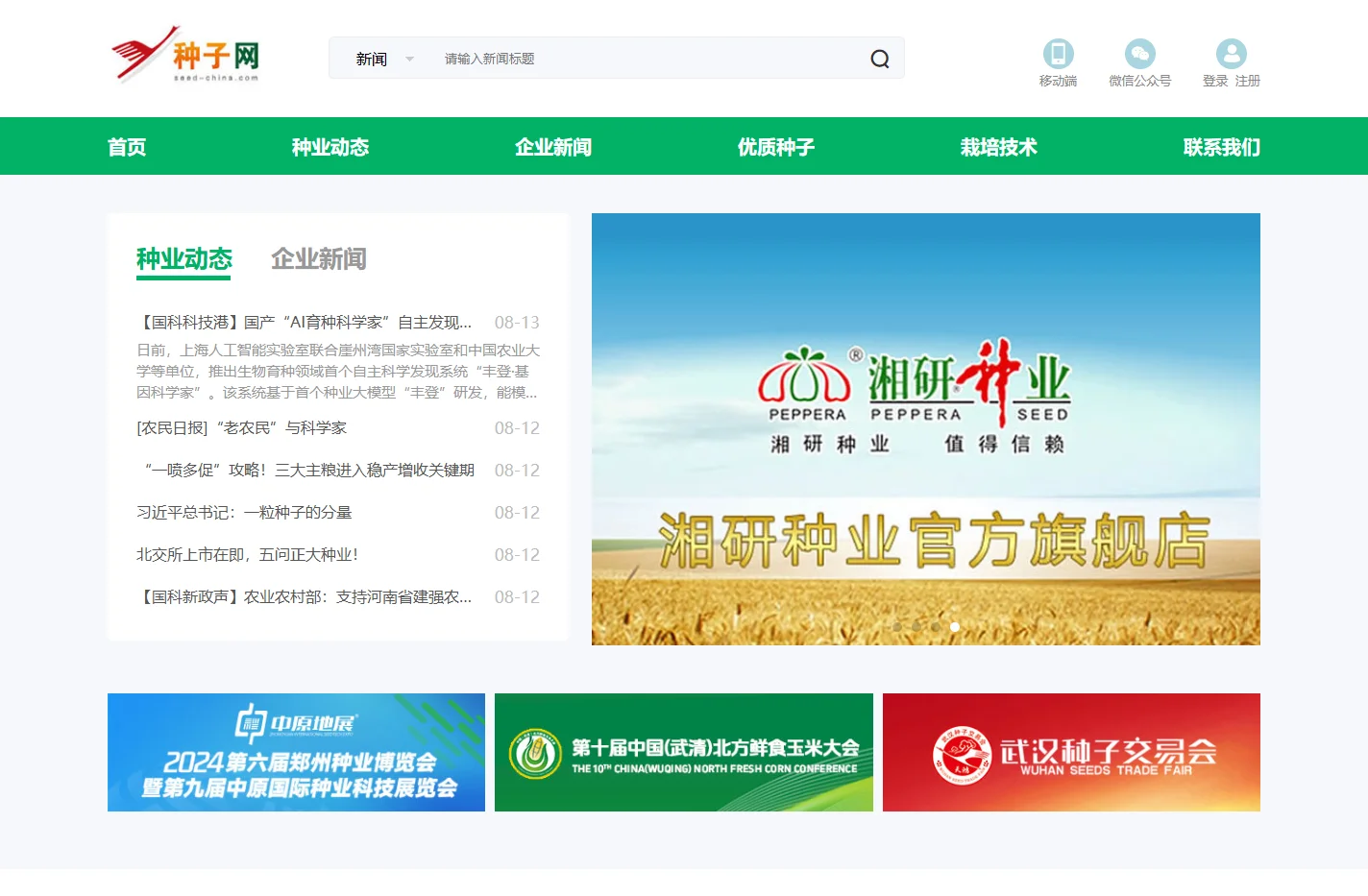Click the 注册 link
This screenshot has width=1368, height=896.
1247,81
